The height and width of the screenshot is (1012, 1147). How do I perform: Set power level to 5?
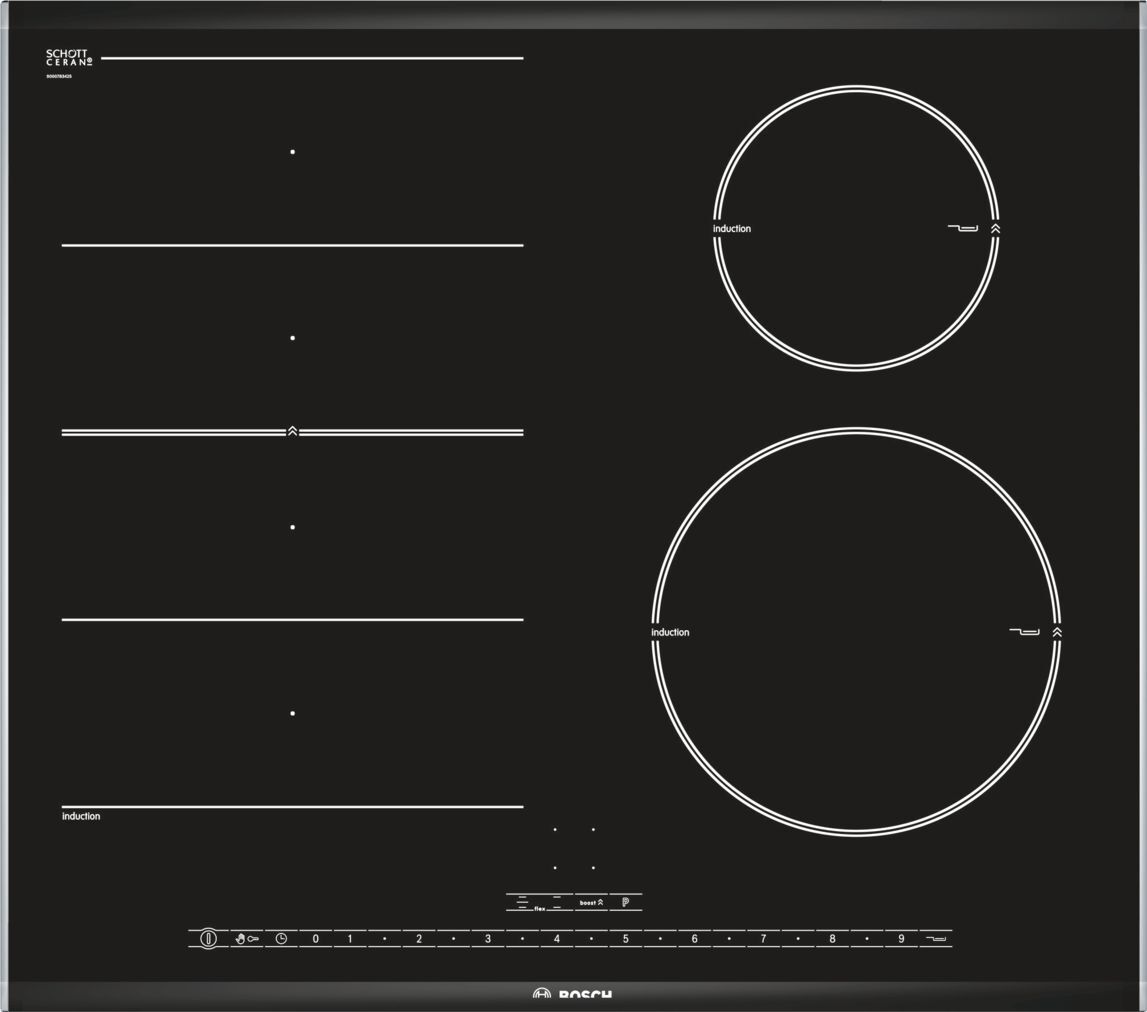626,939
